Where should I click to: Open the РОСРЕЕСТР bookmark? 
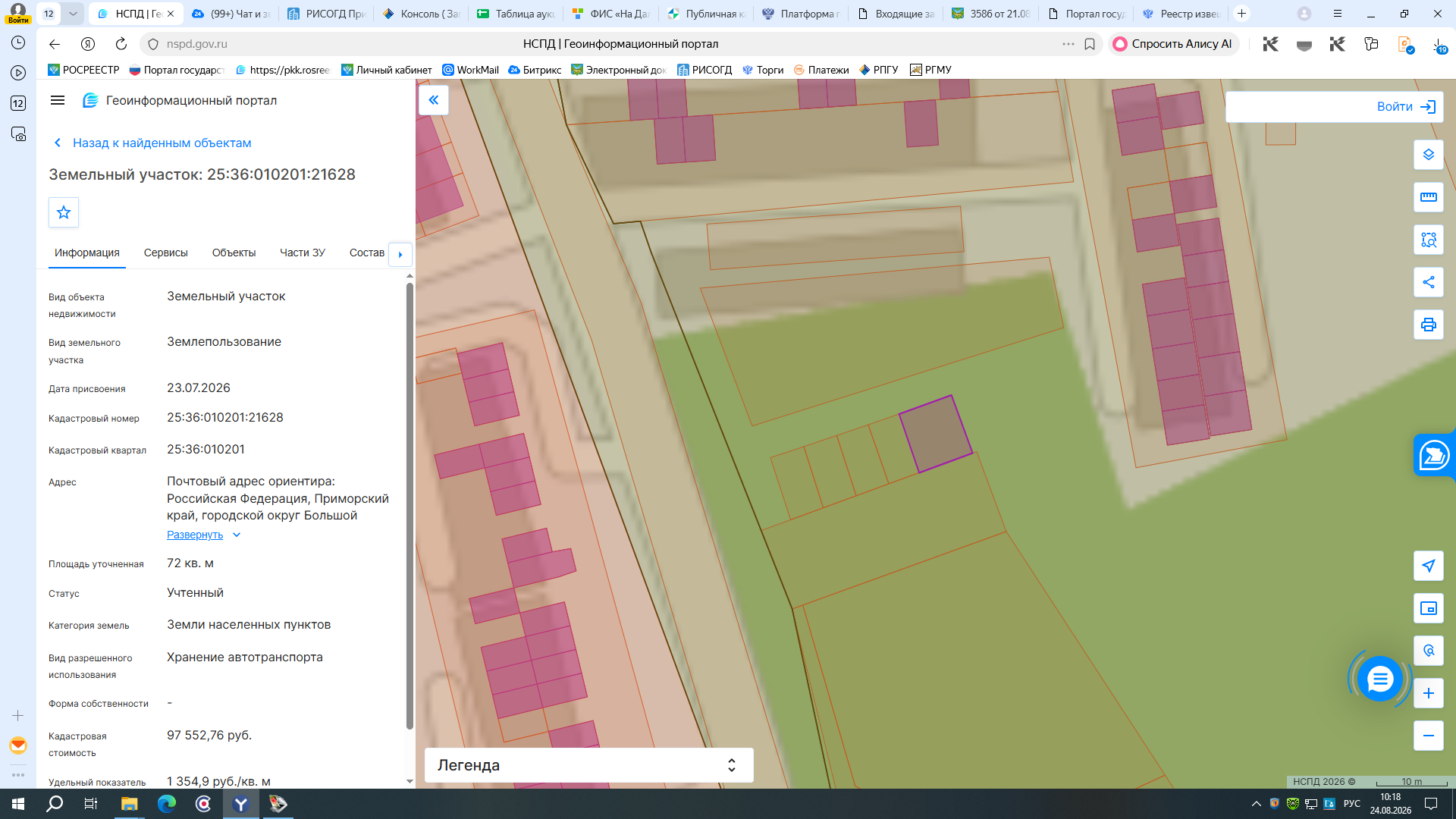click(x=83, y=70)
